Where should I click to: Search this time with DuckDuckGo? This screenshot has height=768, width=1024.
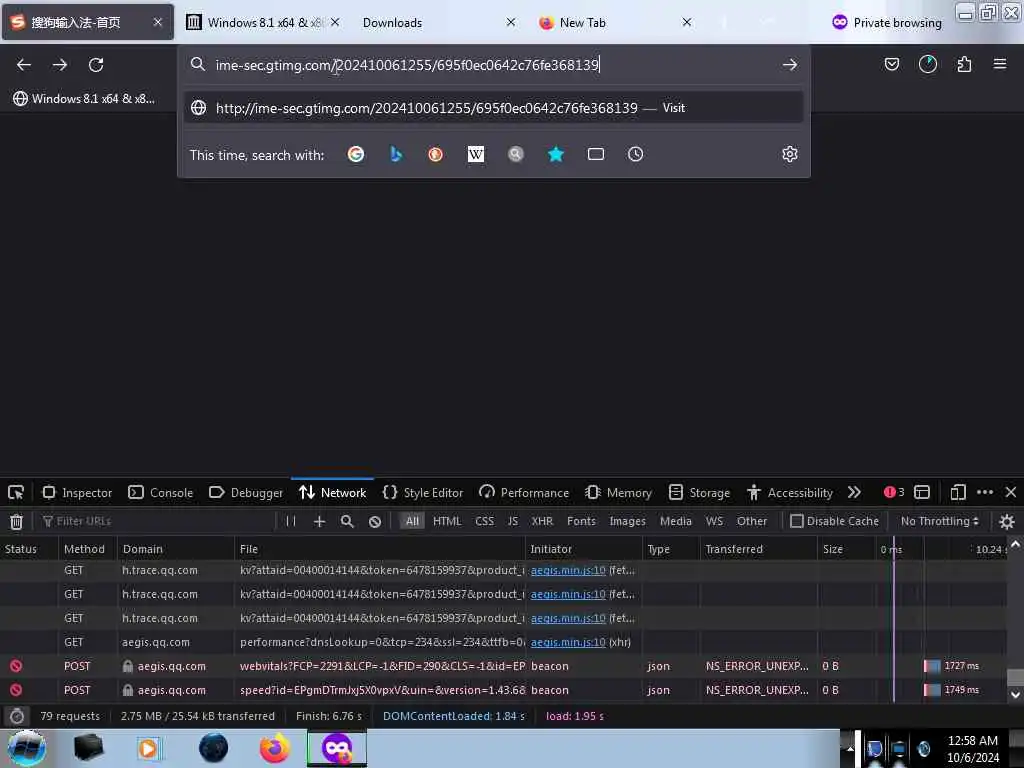coord(436,154)
